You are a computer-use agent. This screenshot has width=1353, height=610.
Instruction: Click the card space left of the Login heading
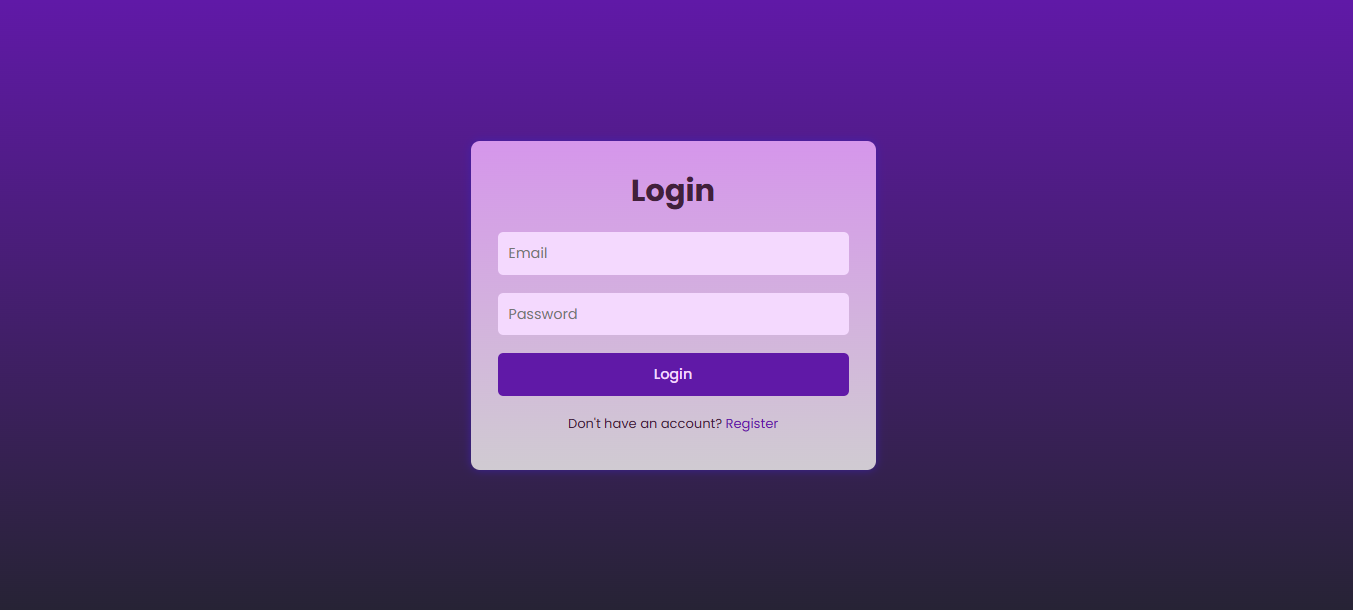click(x=550, y=191)
